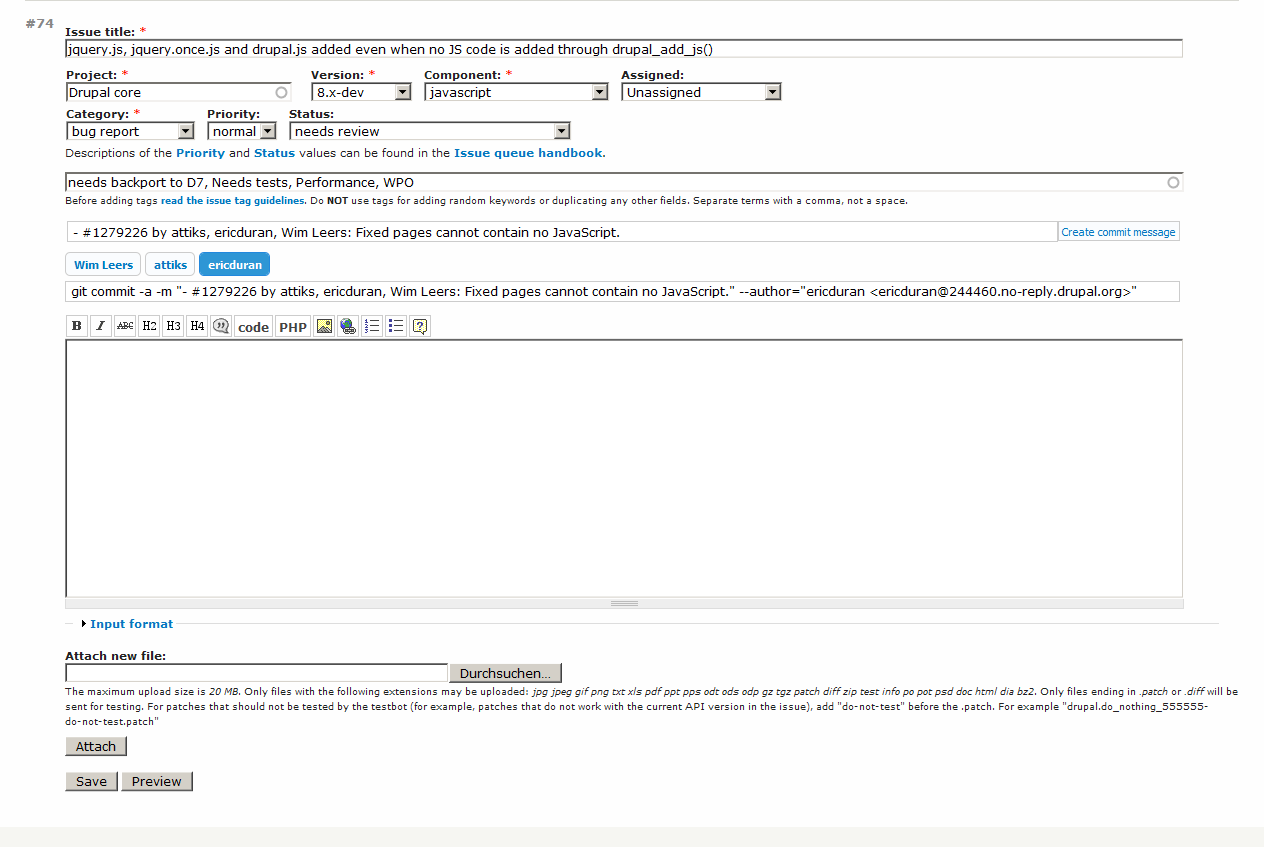Focus the commit message text field
Screen dimensions: 1264x847
562,232
